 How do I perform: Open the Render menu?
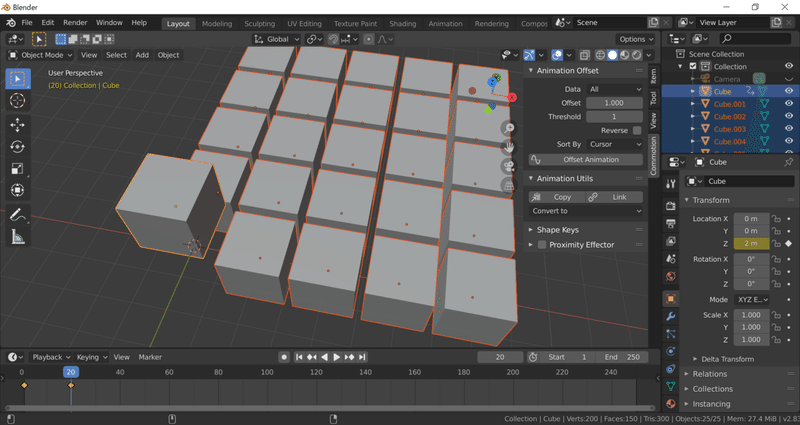pyautogui.click(x=75, y=22)
